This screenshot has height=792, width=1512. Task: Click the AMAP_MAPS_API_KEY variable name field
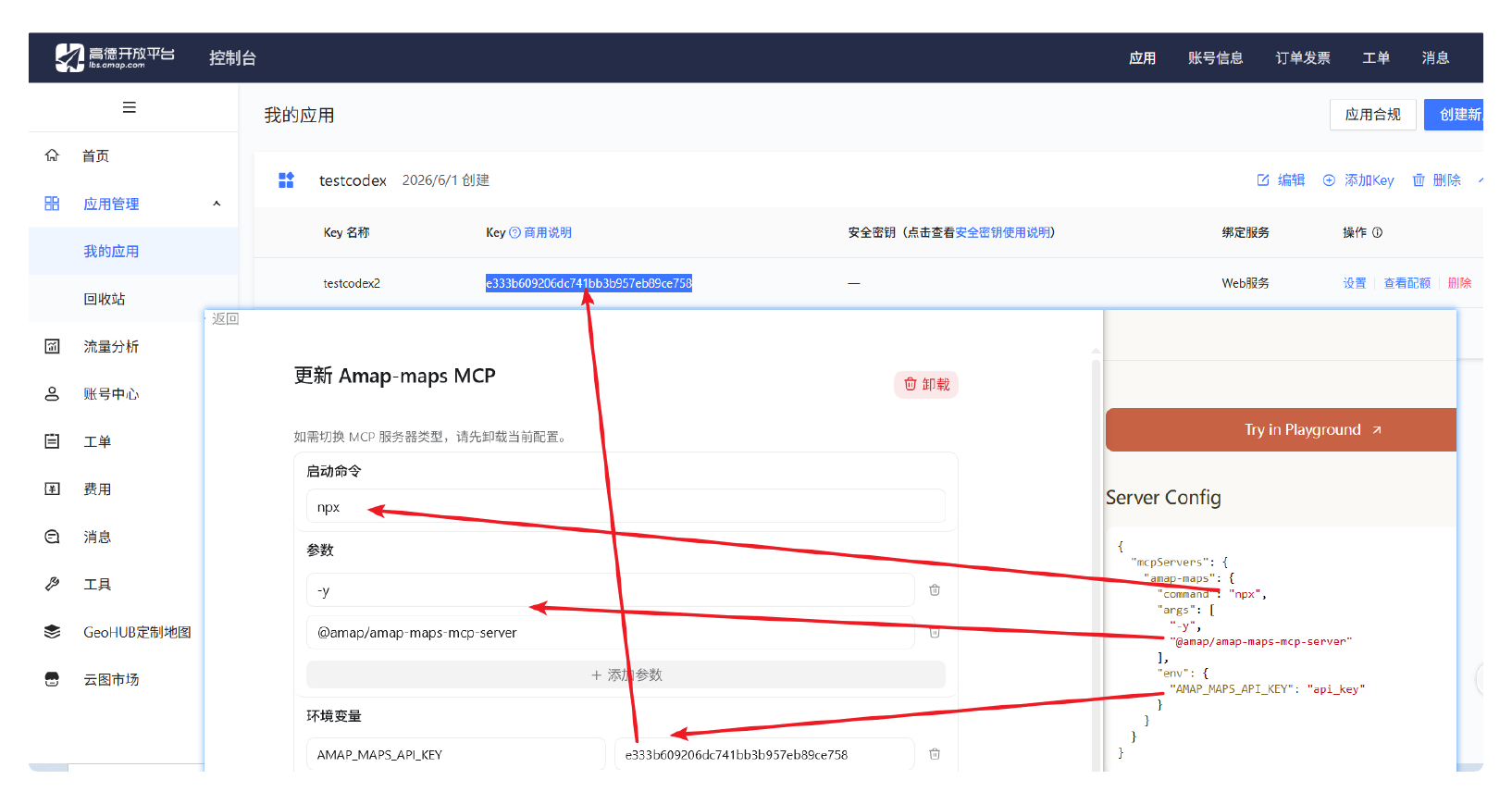point(455,754)
